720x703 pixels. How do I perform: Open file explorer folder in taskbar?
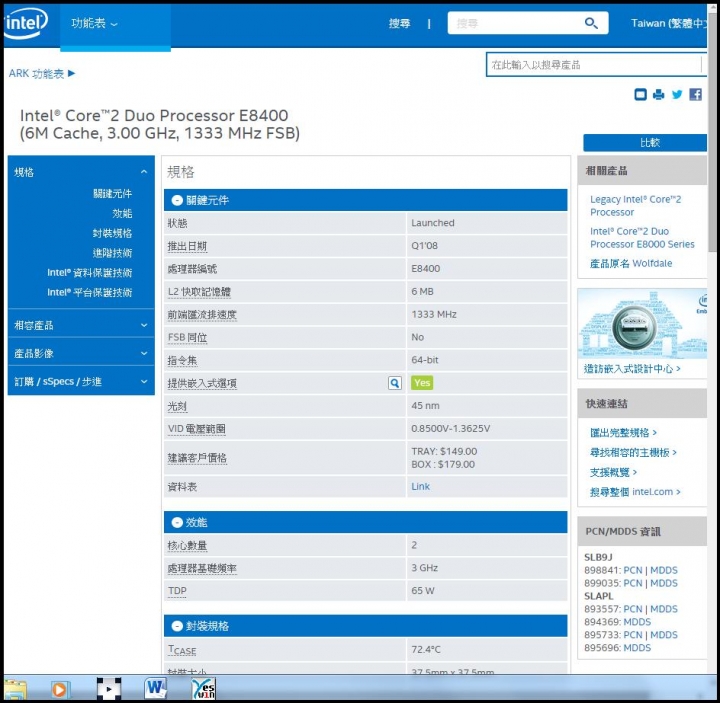14,689
